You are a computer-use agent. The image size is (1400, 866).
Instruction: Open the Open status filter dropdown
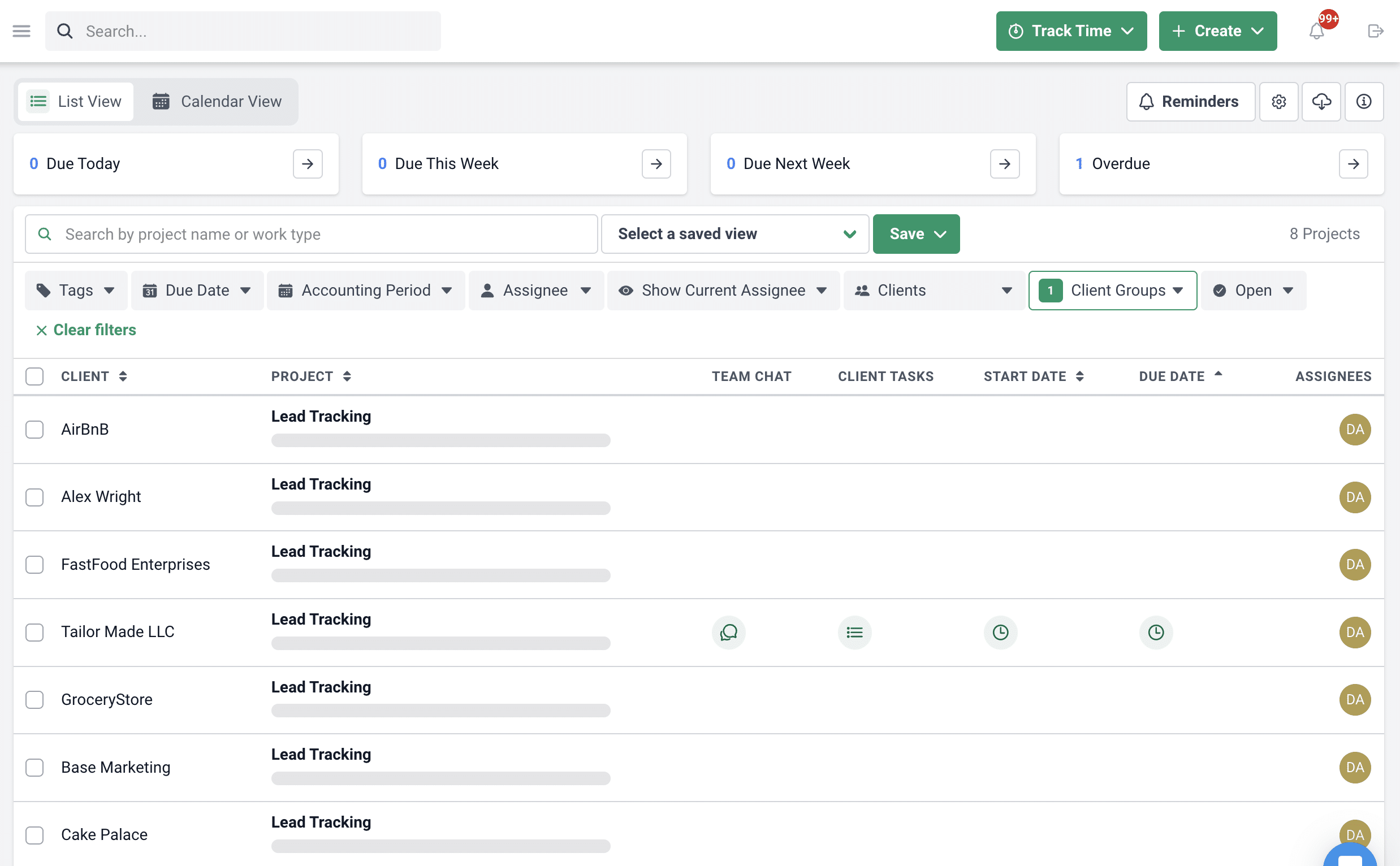click(1254, 291)
